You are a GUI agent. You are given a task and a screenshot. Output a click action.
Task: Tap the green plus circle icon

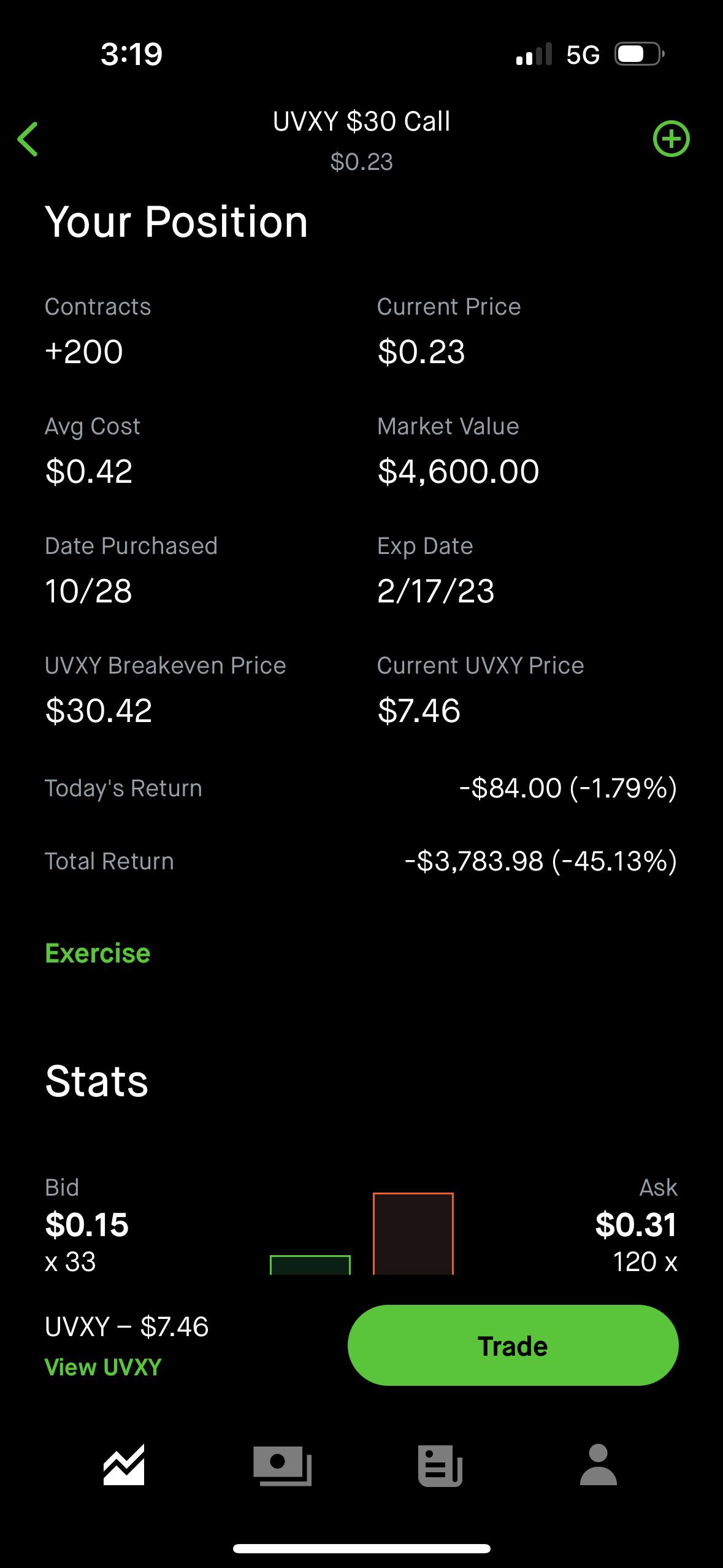[x=671, y=139]
